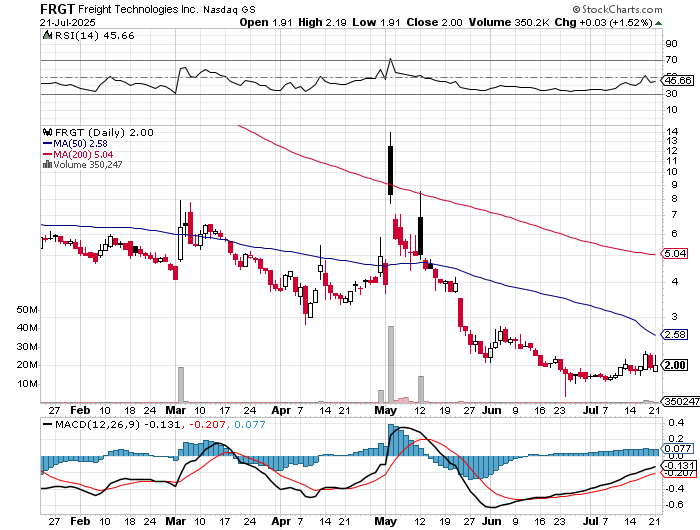Image resolution: width=700 pixels, height=530 pixels.
Task: Click the MACD 0.4 axis label
Action: pyautogui.click(x=676, y=422)
